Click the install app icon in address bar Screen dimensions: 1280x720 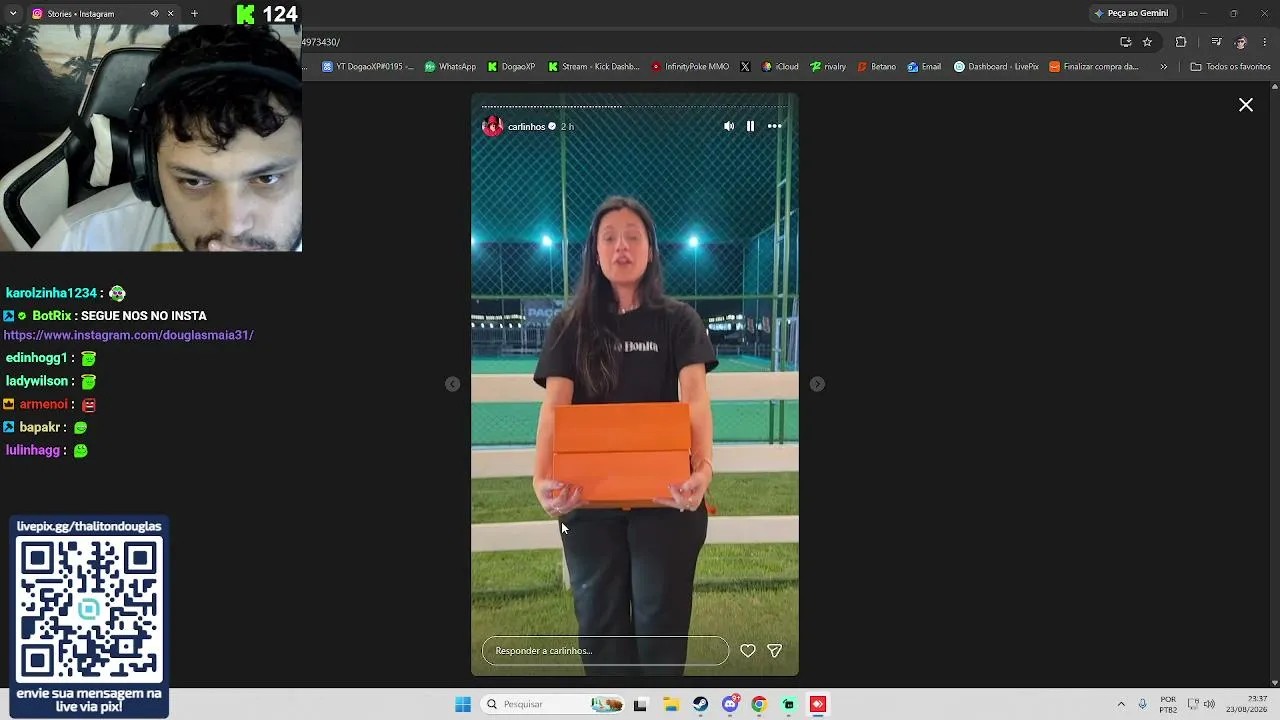1126,42
